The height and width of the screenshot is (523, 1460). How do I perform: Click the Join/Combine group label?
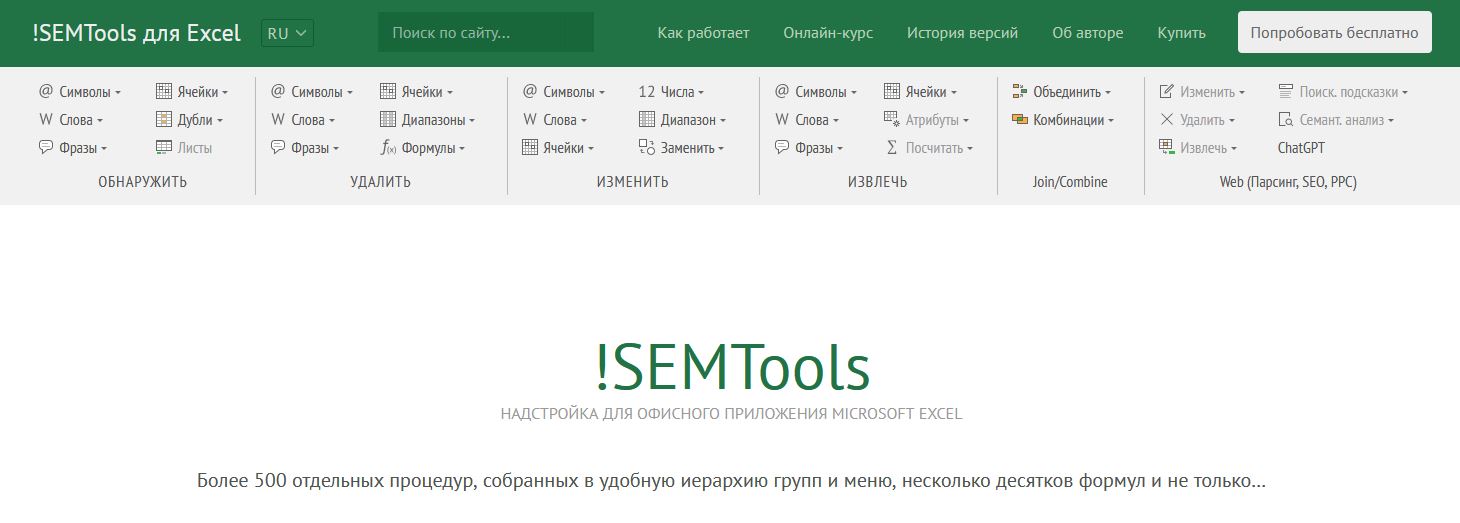pos(1070,182)
